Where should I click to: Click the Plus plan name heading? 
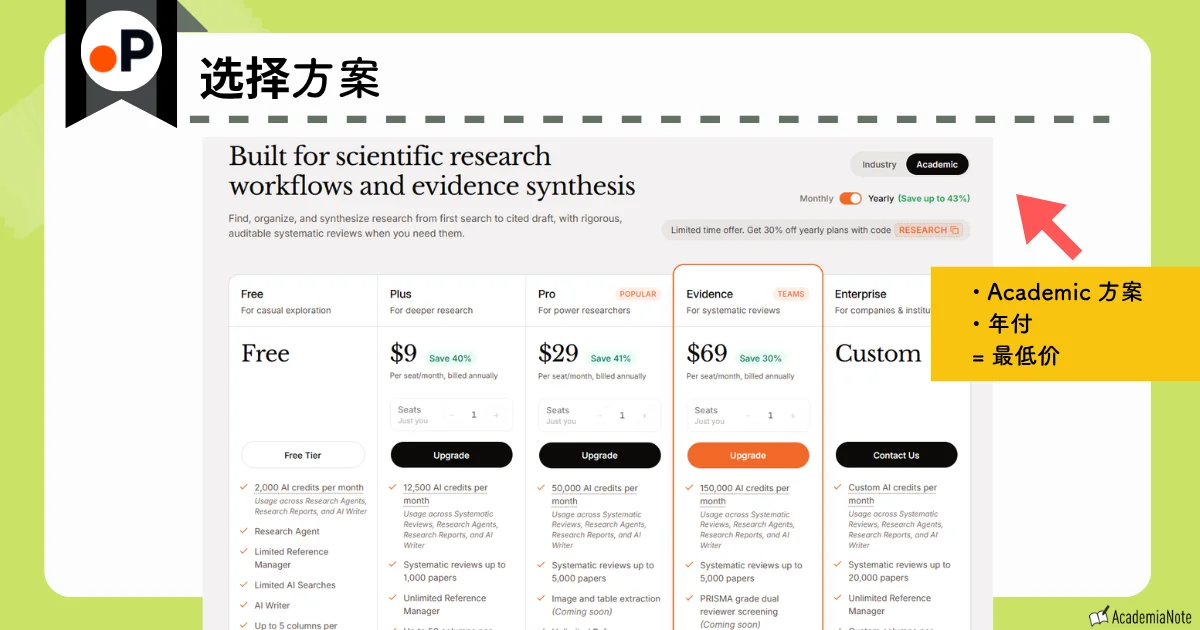[x=401, y=294]
